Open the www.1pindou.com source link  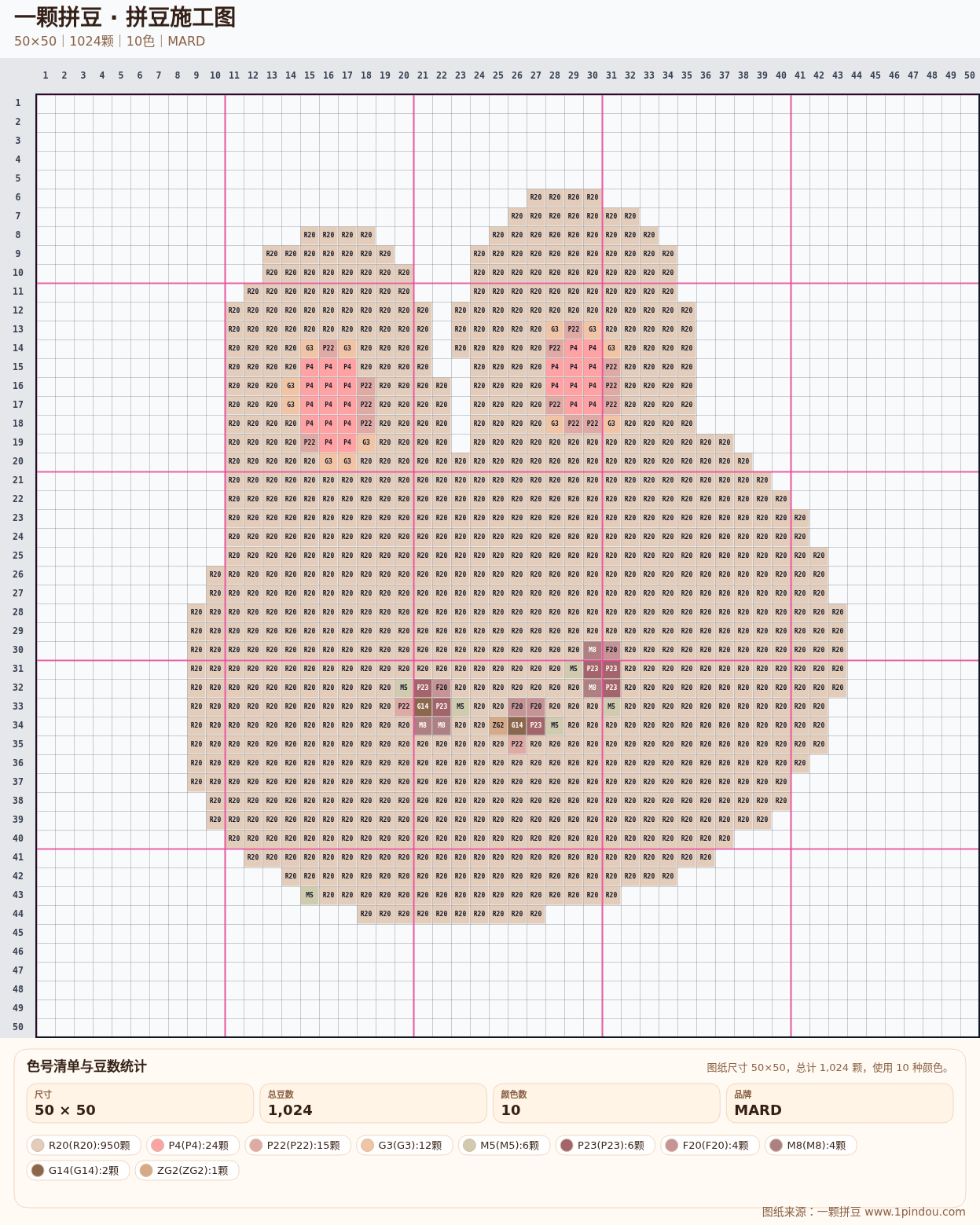click(915, 1212)
